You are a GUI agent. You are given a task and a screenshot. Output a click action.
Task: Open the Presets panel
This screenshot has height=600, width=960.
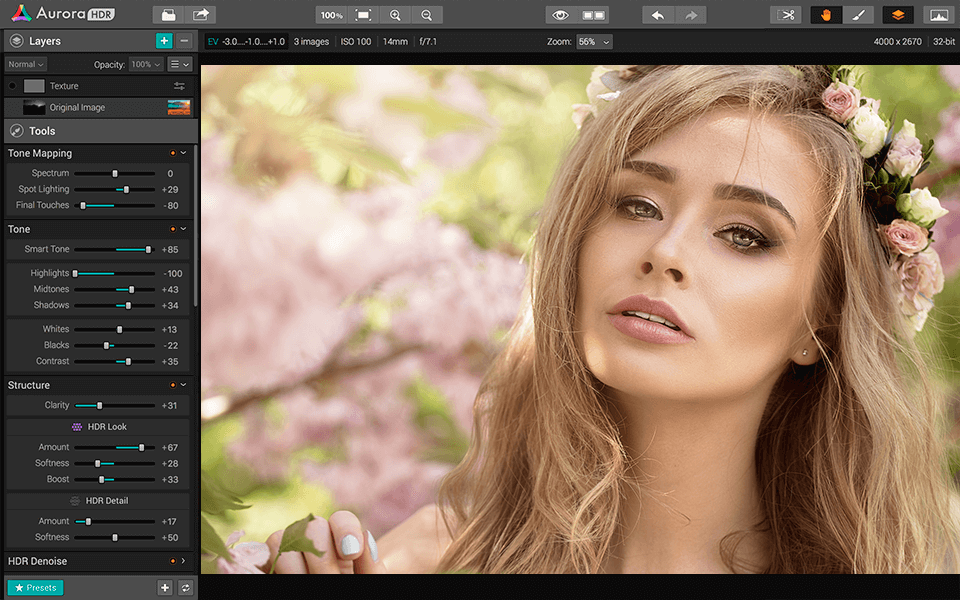click(36, 588)
